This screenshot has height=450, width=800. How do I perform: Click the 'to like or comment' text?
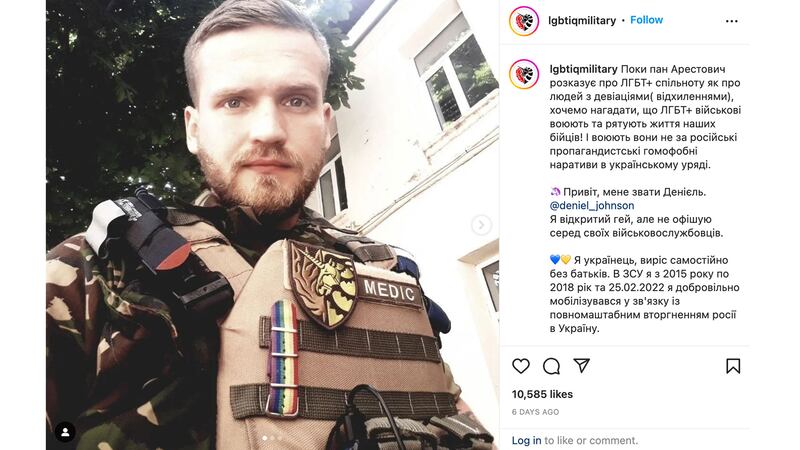coord(591,440)
